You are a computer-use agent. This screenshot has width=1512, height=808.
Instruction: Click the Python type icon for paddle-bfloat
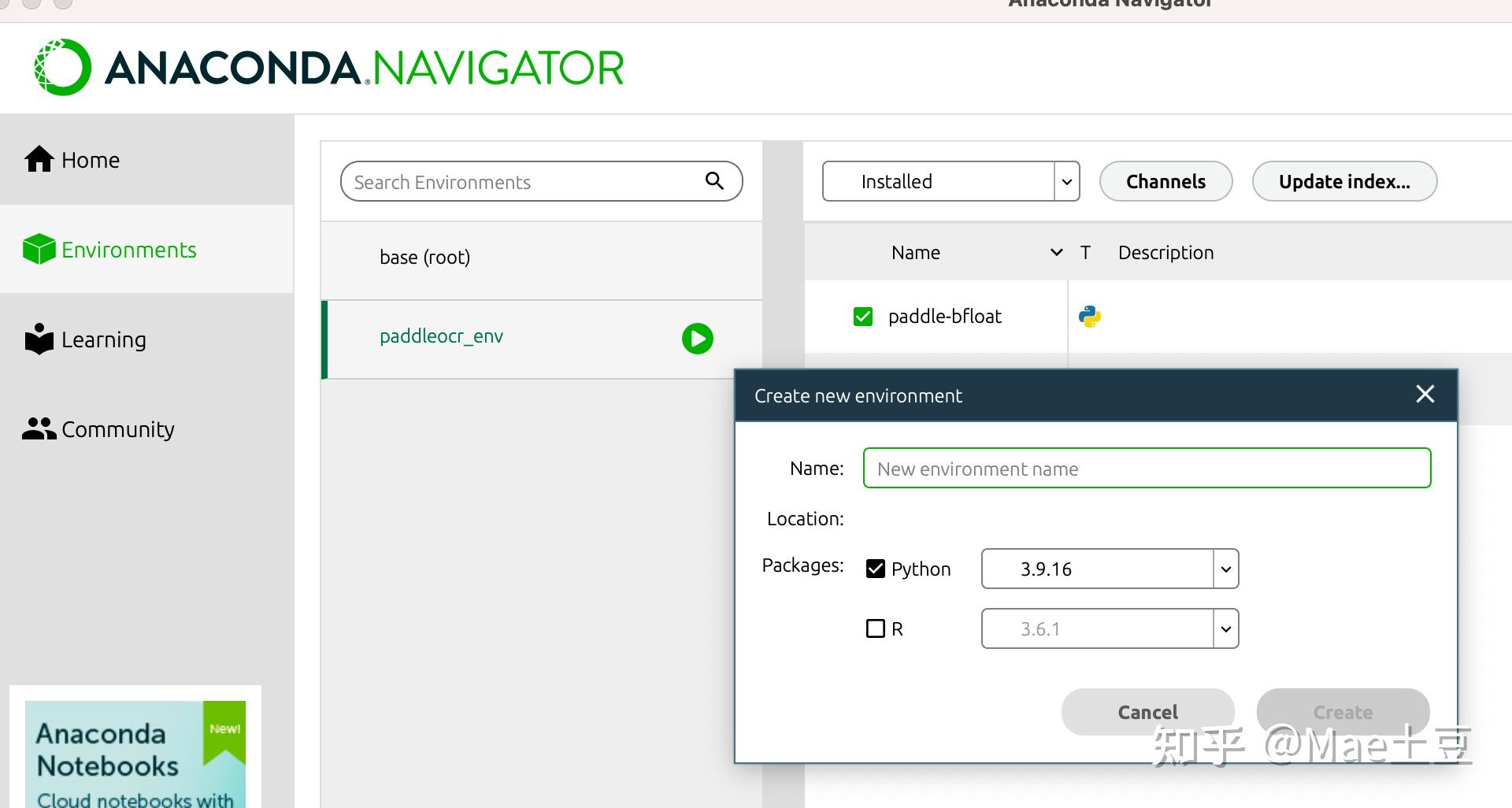(x=1090, y=317)
